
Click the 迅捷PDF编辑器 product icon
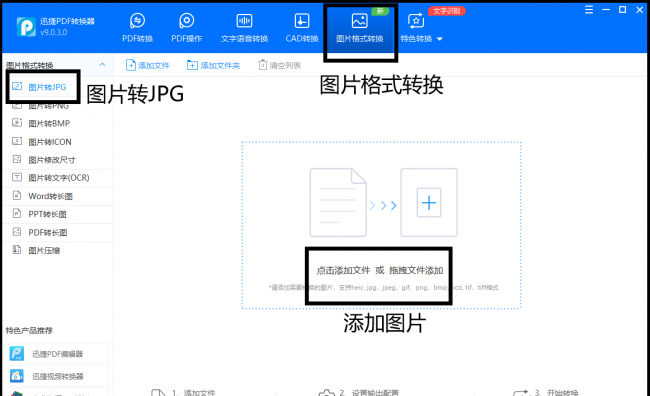point(17,353)
